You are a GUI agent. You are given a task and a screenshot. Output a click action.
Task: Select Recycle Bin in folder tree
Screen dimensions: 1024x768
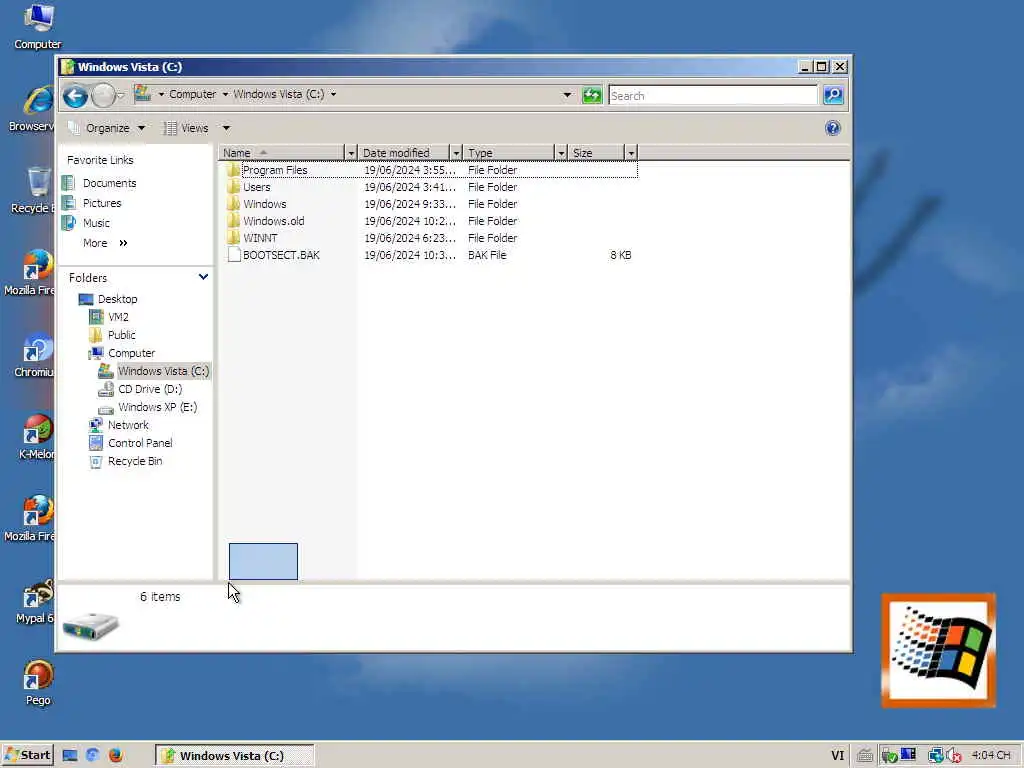(135, 461)
